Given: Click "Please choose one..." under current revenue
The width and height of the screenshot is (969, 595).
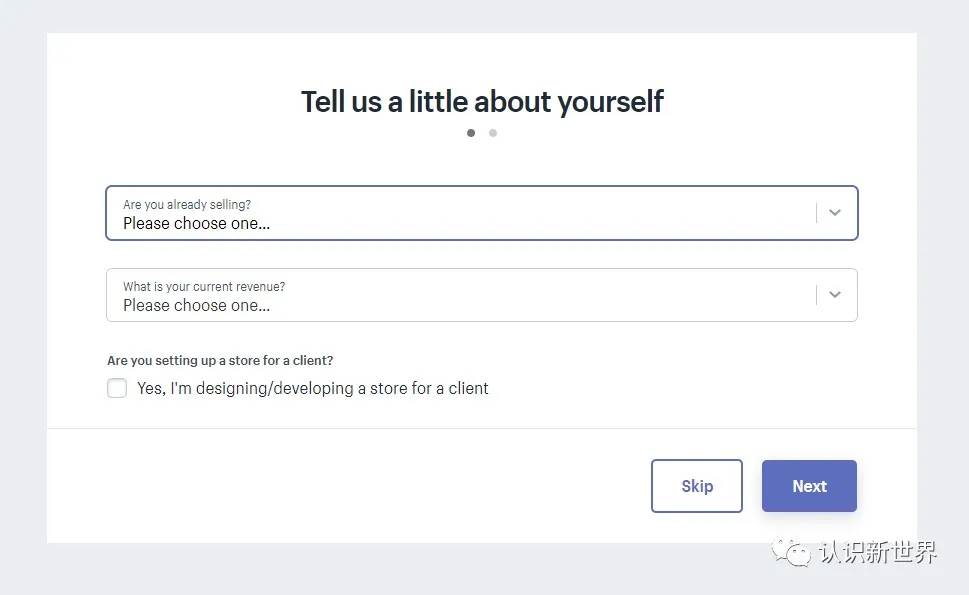Looking at the screenshot, I should 197,306.
